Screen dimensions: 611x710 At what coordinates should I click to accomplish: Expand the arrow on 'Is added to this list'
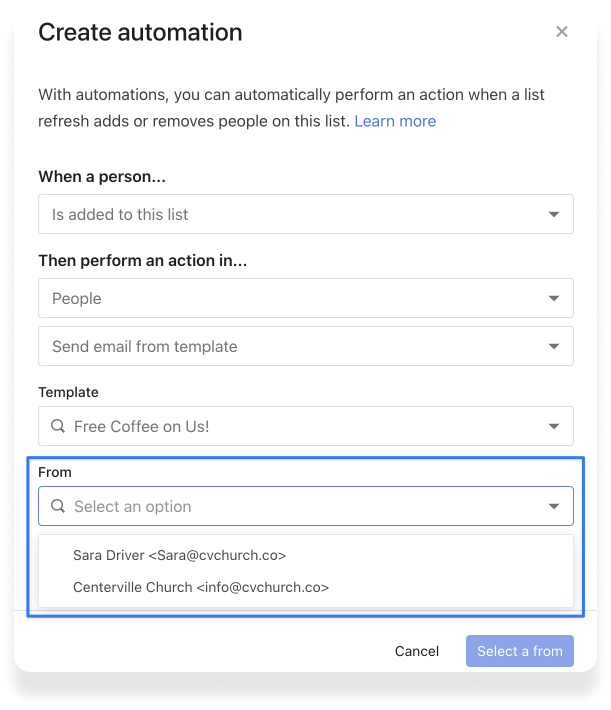(554, 214)
